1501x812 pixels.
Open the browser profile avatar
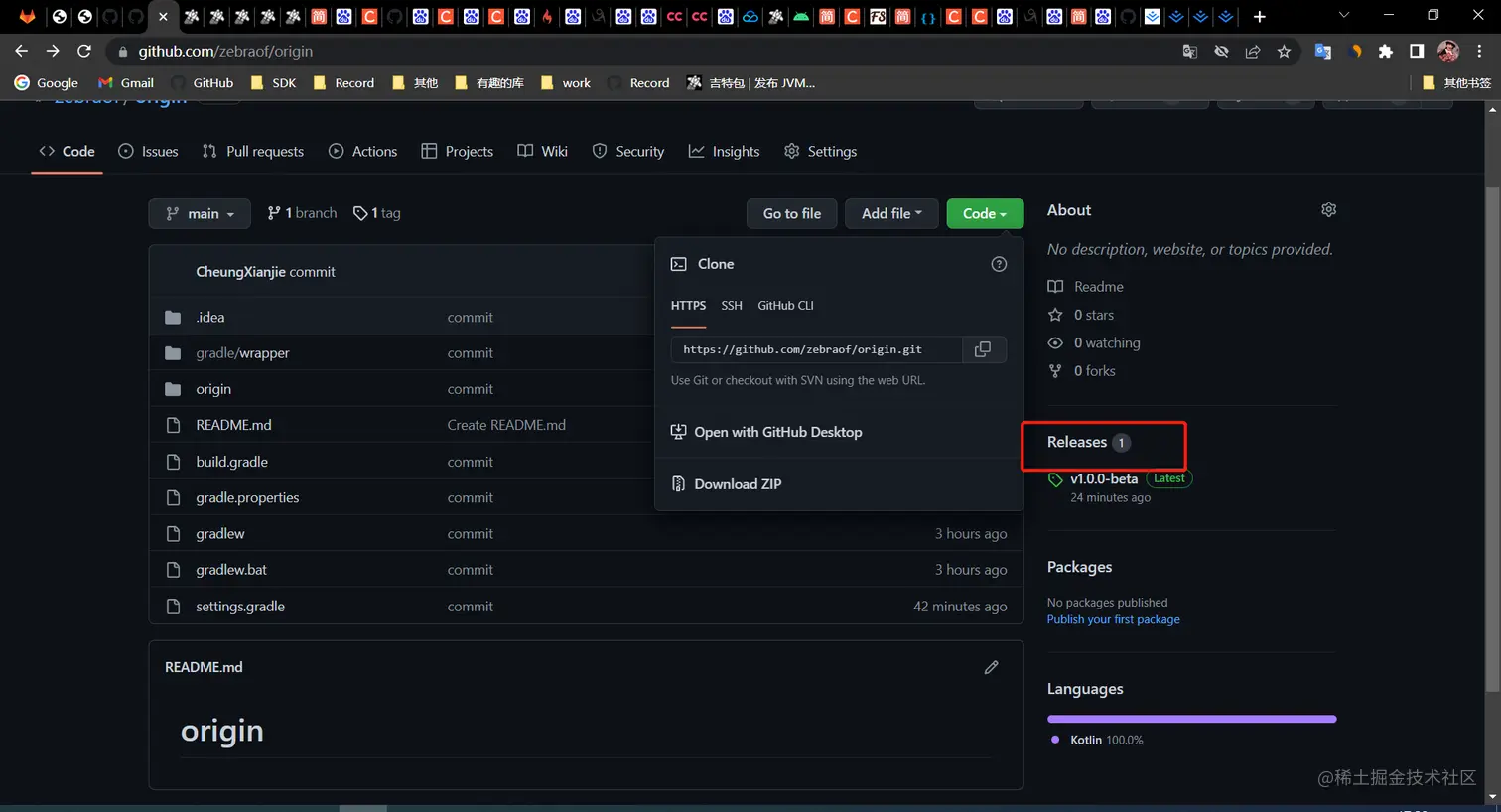tap(1448, 51)
